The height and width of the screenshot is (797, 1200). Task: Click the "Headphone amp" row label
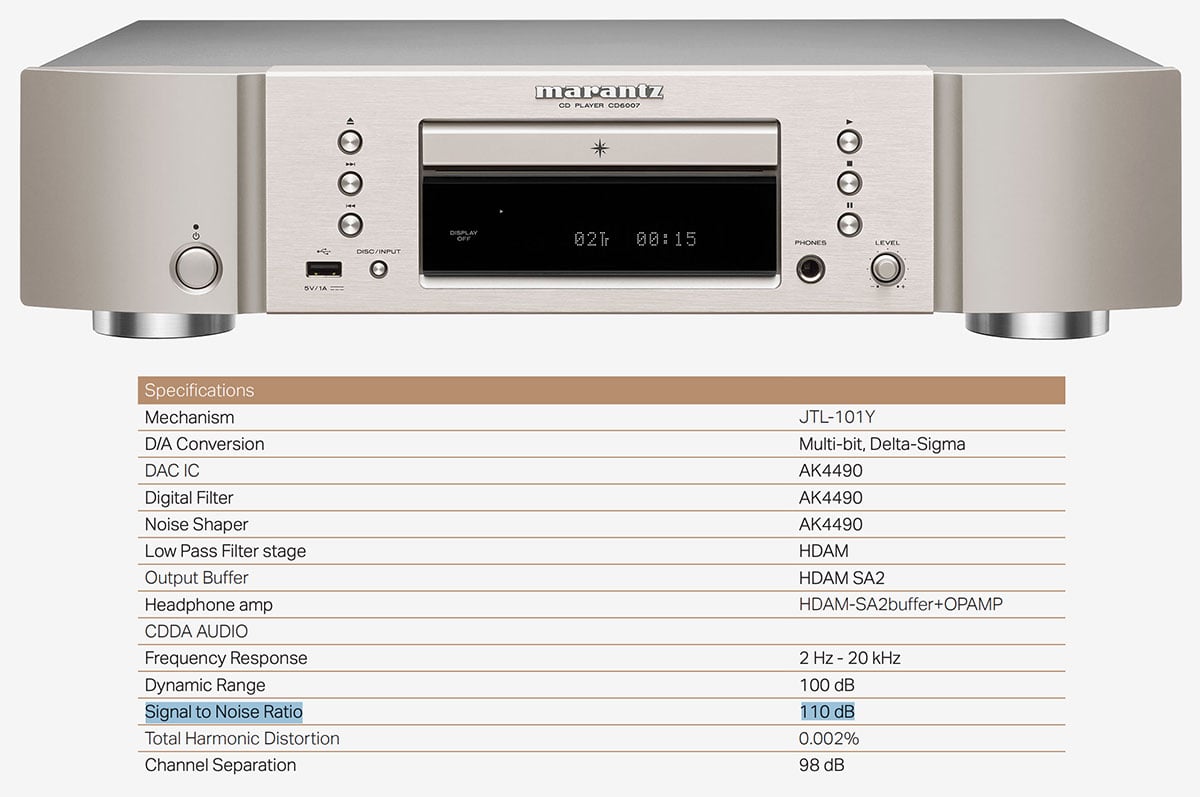tap(209, 605)
